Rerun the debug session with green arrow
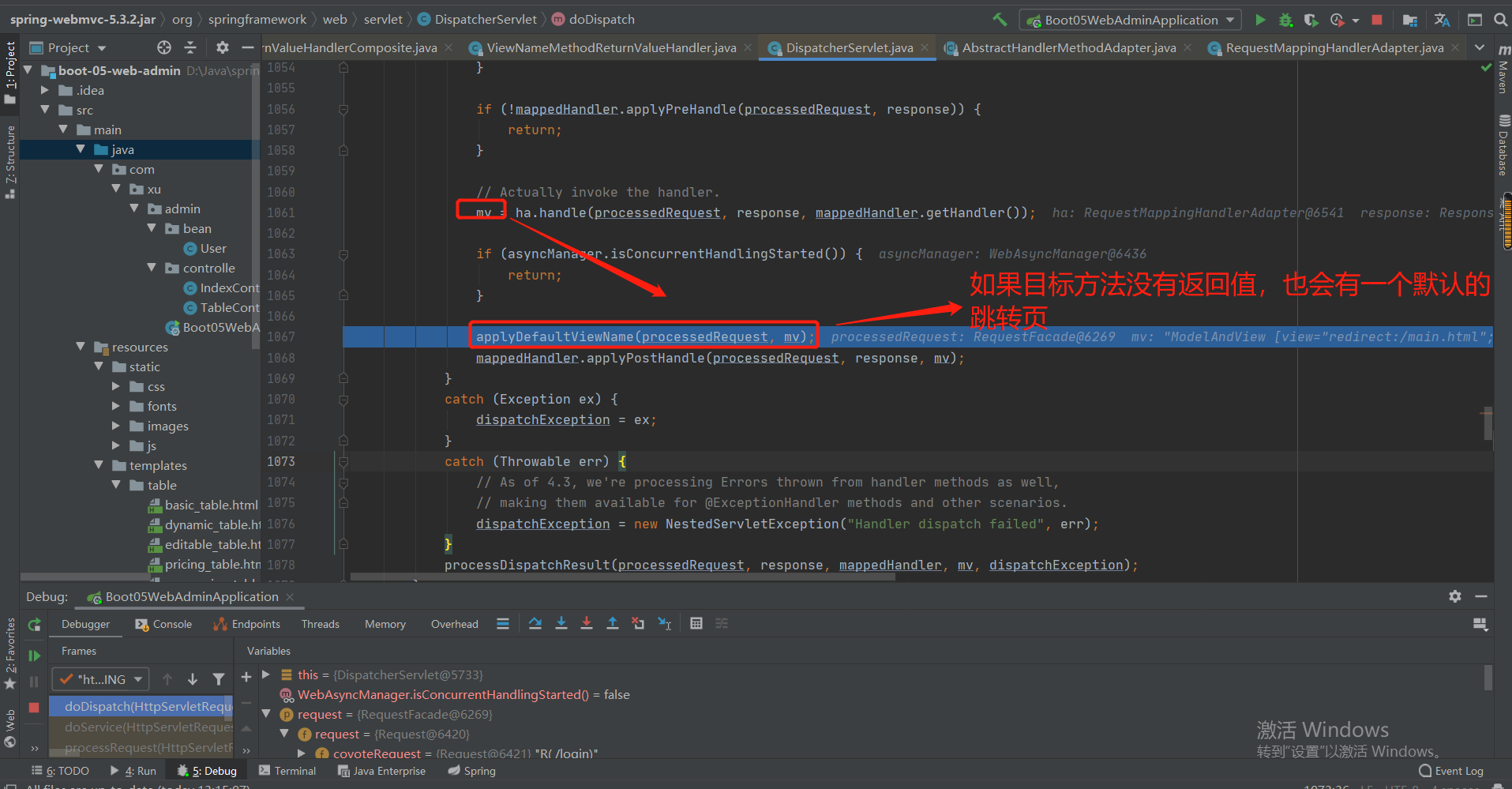 pos(34,625)
